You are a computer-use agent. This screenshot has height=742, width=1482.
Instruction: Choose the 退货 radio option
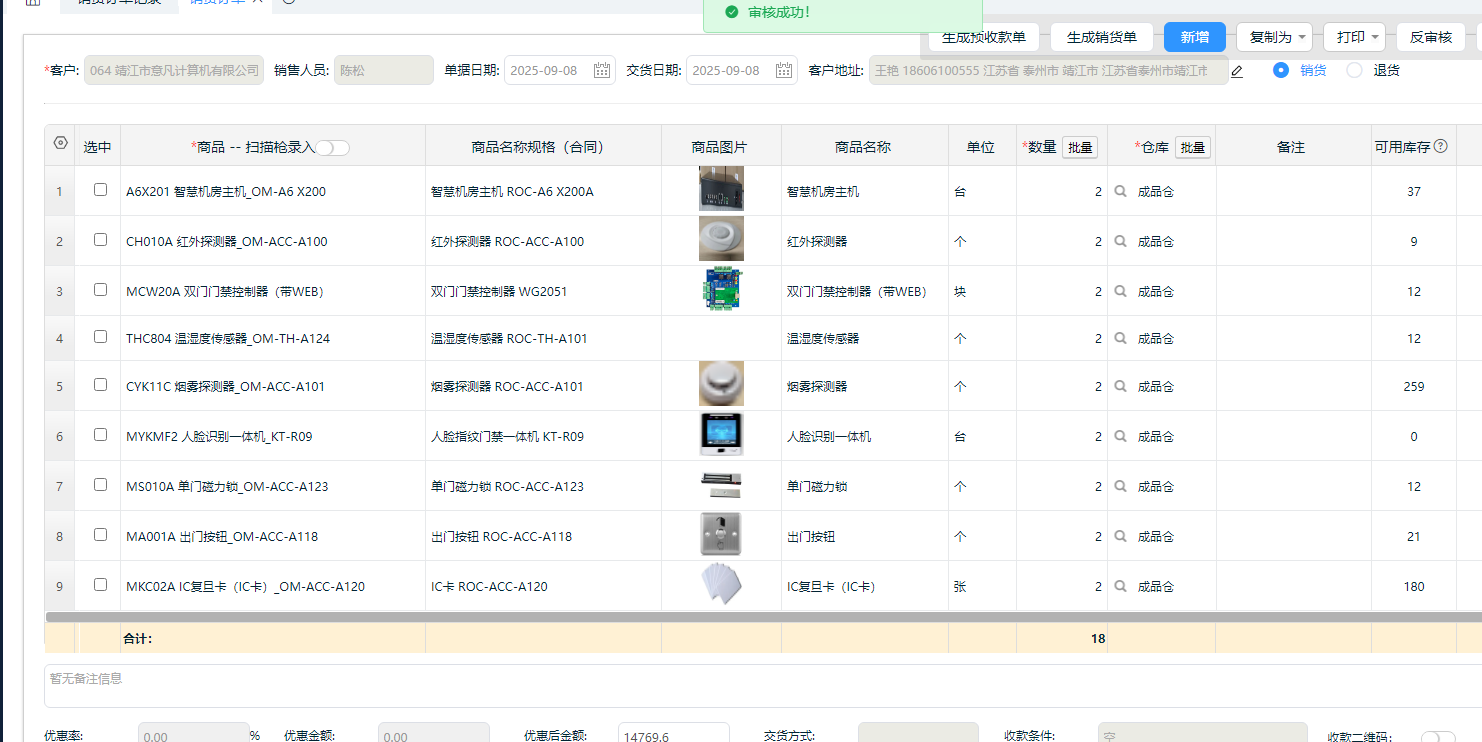pyautogui.click(x=1354, y=70)
